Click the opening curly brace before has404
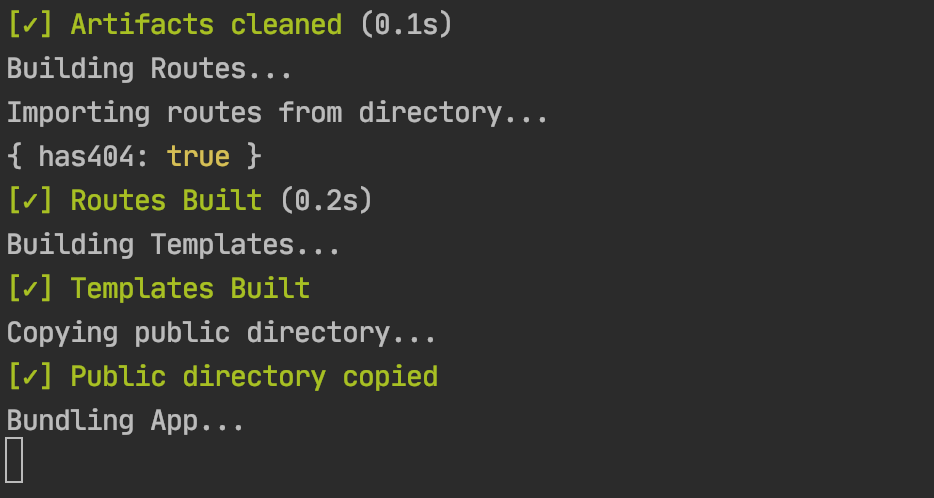Screen dimensions: 934x498 pyautogui.click(x=14, y=157)
